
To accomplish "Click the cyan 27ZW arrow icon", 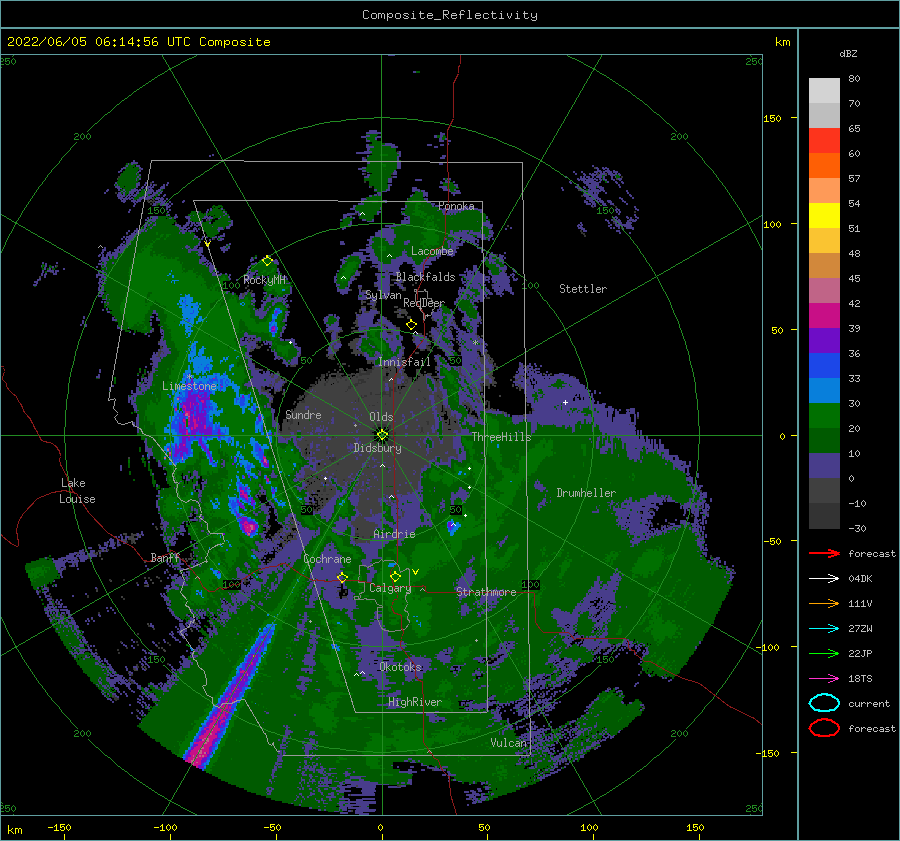I will [x=824, y=628].
